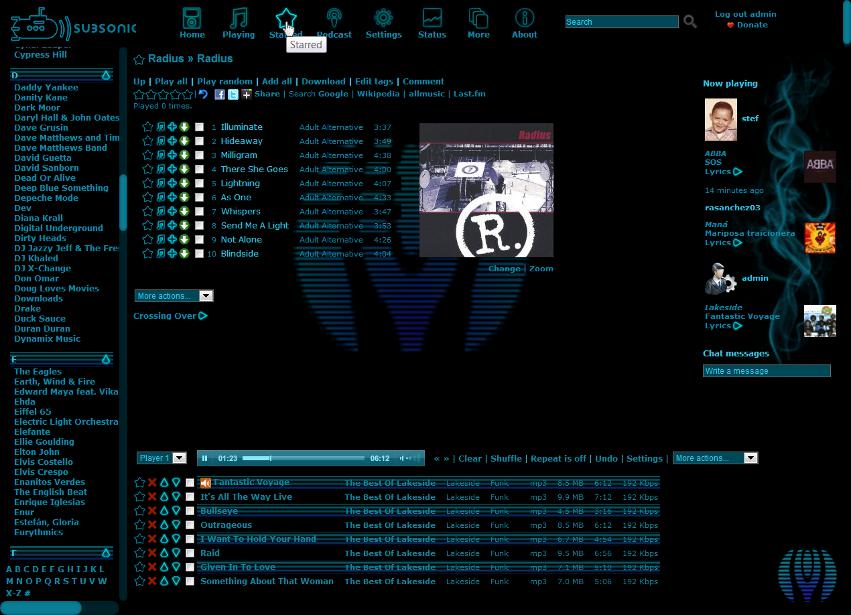Focus the Search text field
Viewport: 851px width, 615px height.
click(x=622, y=22)
